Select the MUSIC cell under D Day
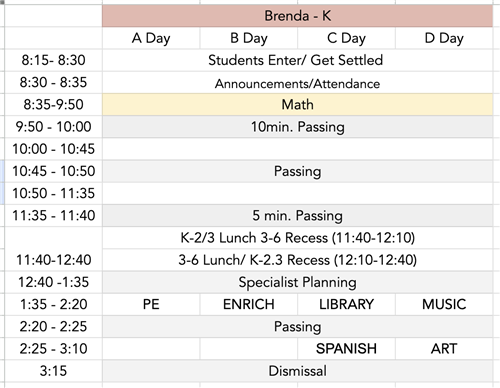500x388 pixels. (x=444, y=304)
